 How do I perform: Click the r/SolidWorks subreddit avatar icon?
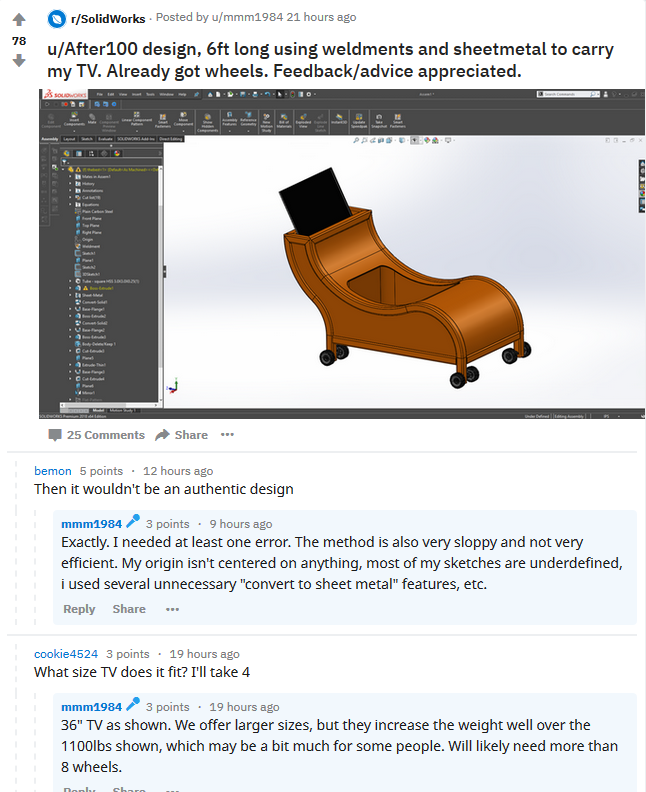[x=54, y=18]
